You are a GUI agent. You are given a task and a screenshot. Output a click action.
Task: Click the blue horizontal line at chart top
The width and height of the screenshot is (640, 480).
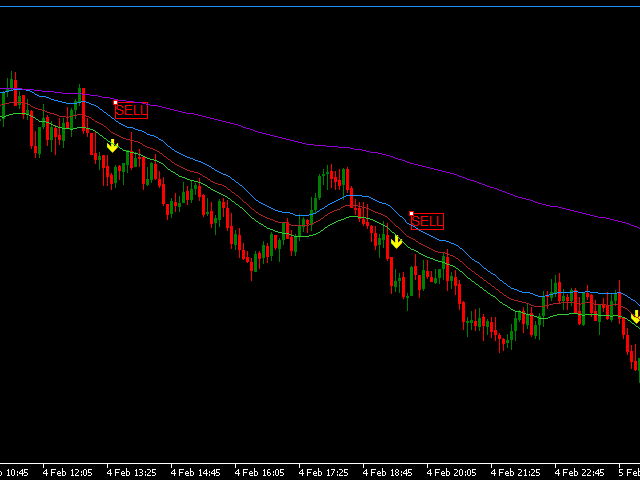[x=320, y=7]
